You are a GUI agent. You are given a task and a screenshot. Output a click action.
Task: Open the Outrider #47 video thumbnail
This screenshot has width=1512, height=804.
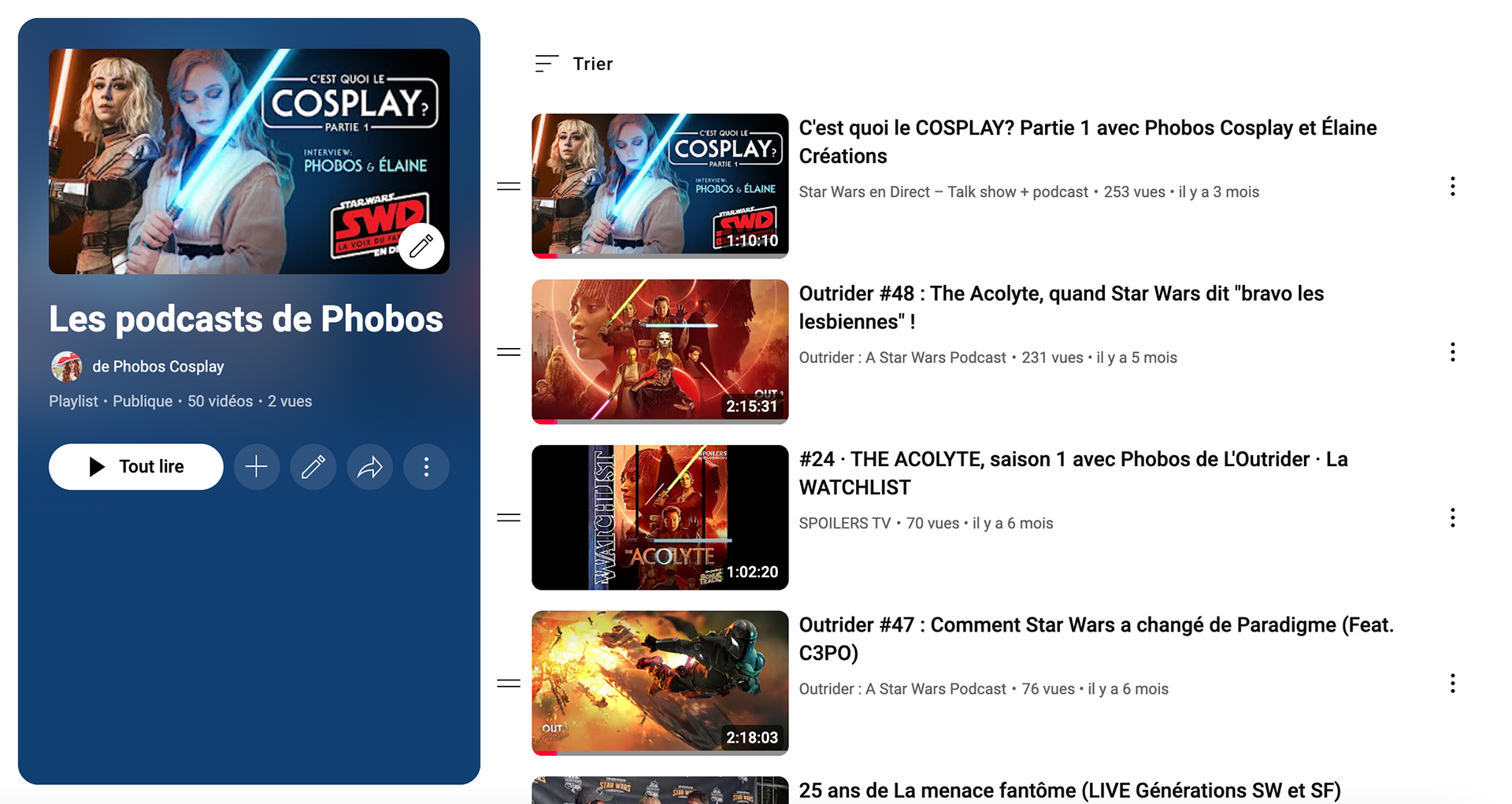[x=660, y=683]
